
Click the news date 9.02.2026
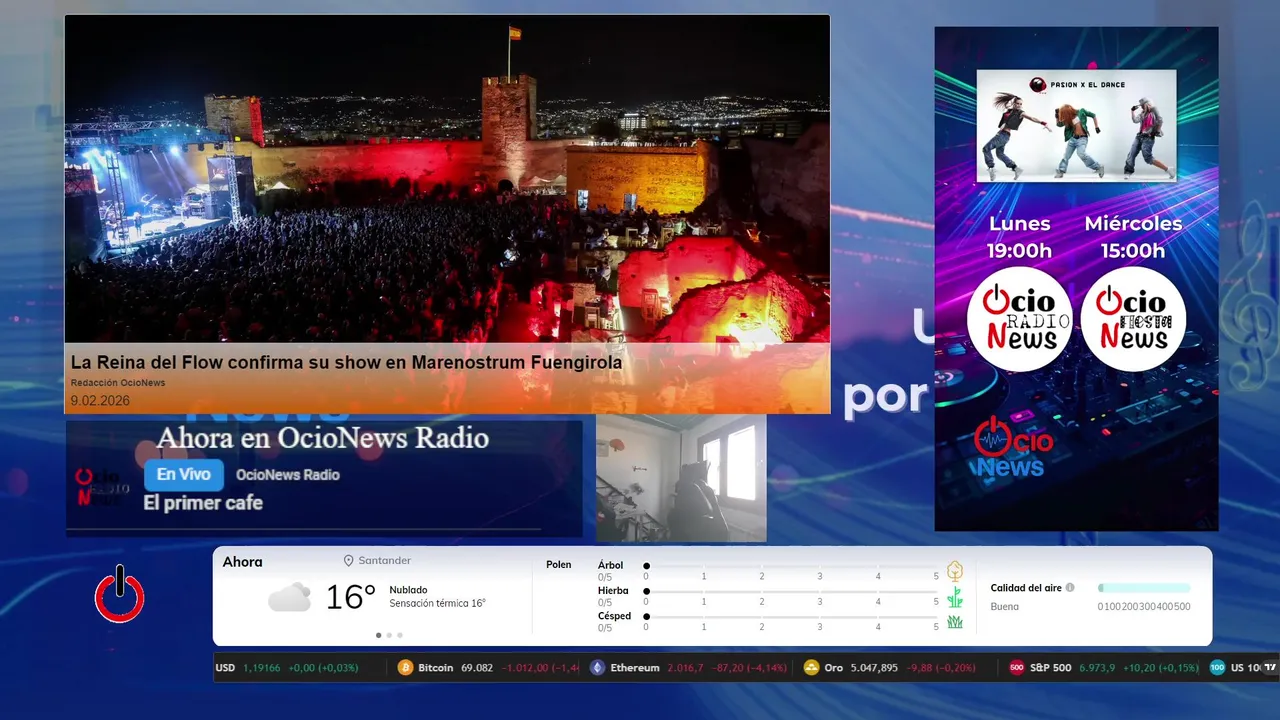point(100,401)
